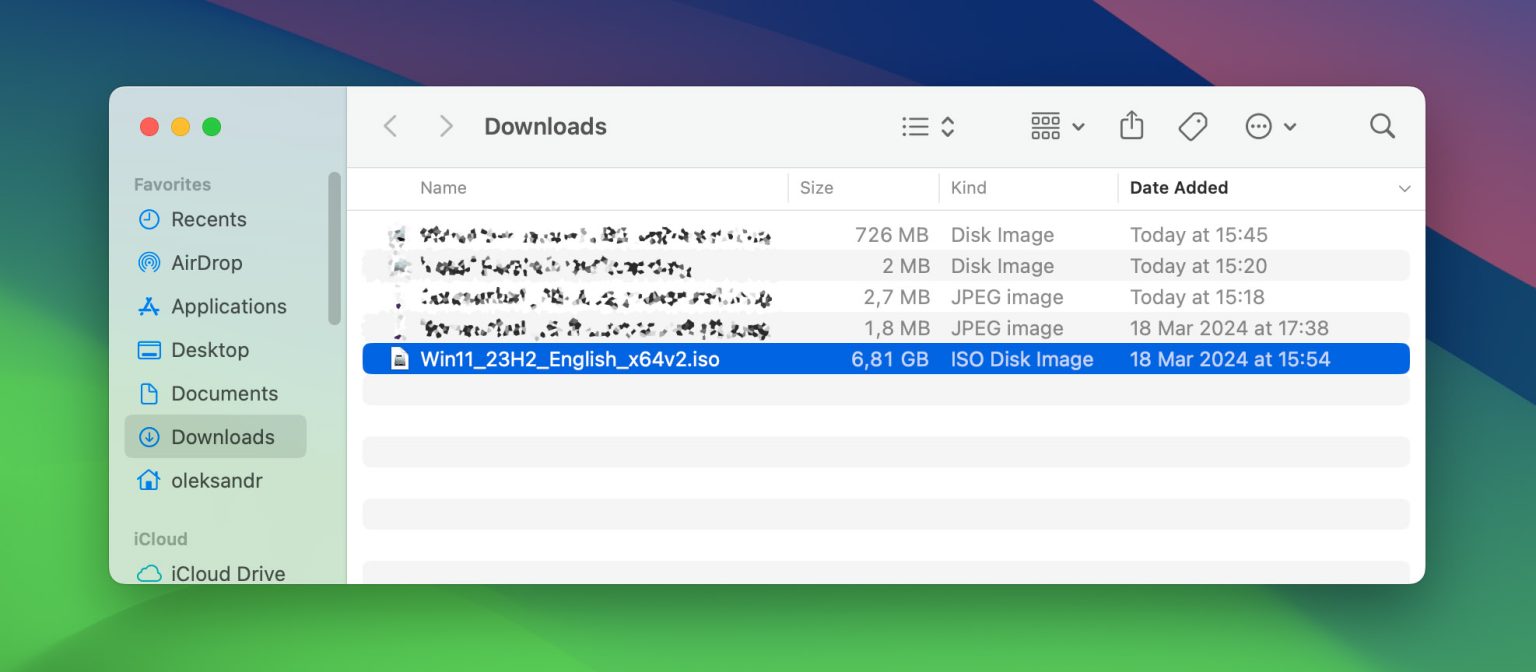
Task: Click the Edit Tags icon
Action: [1192, 126]
